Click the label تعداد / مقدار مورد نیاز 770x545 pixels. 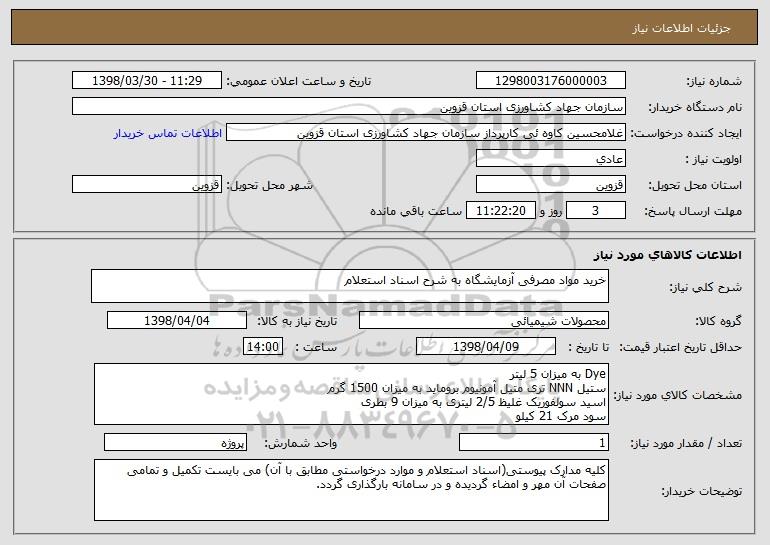686,444
